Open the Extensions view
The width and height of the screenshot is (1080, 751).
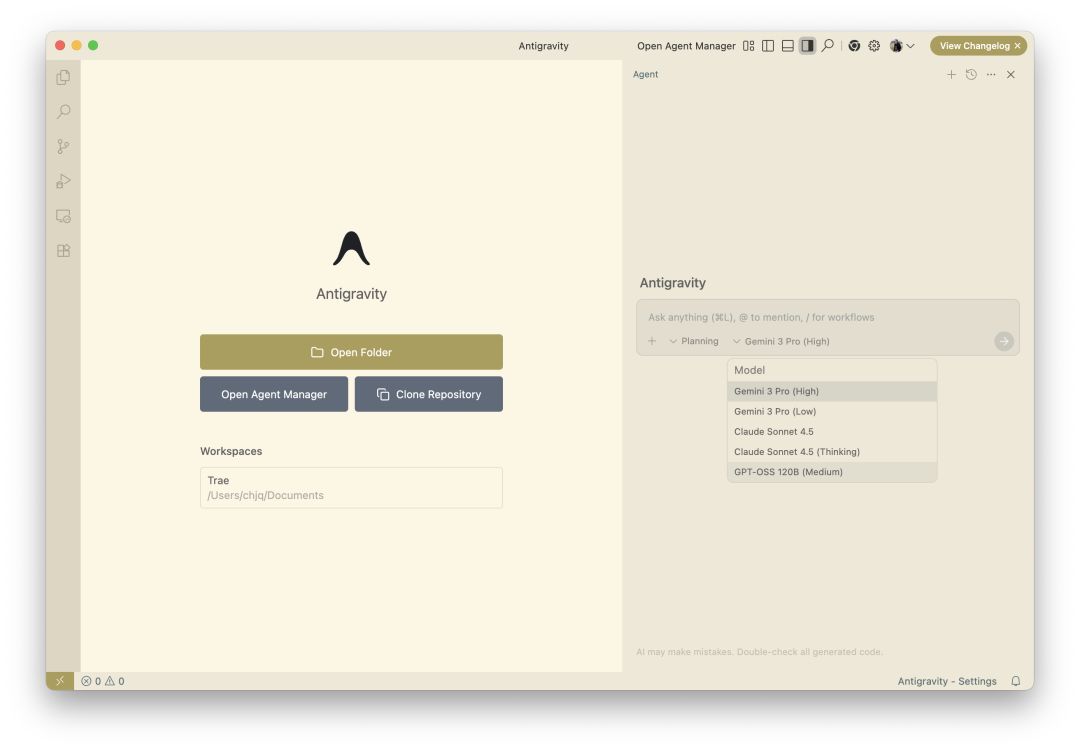(x=63, y=251)
